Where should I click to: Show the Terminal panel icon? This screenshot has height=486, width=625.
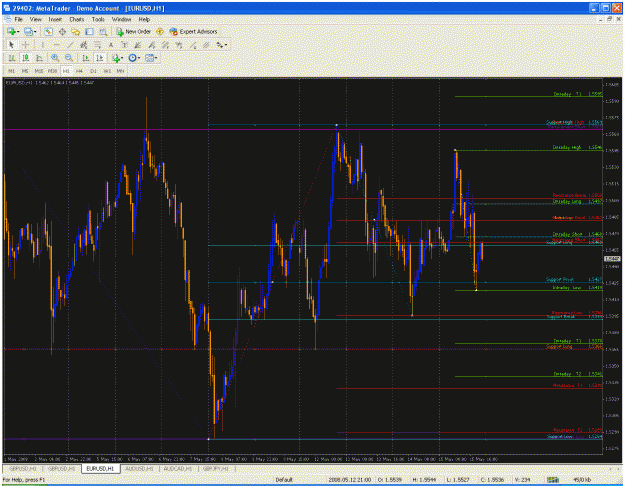(x=89, y=31)
